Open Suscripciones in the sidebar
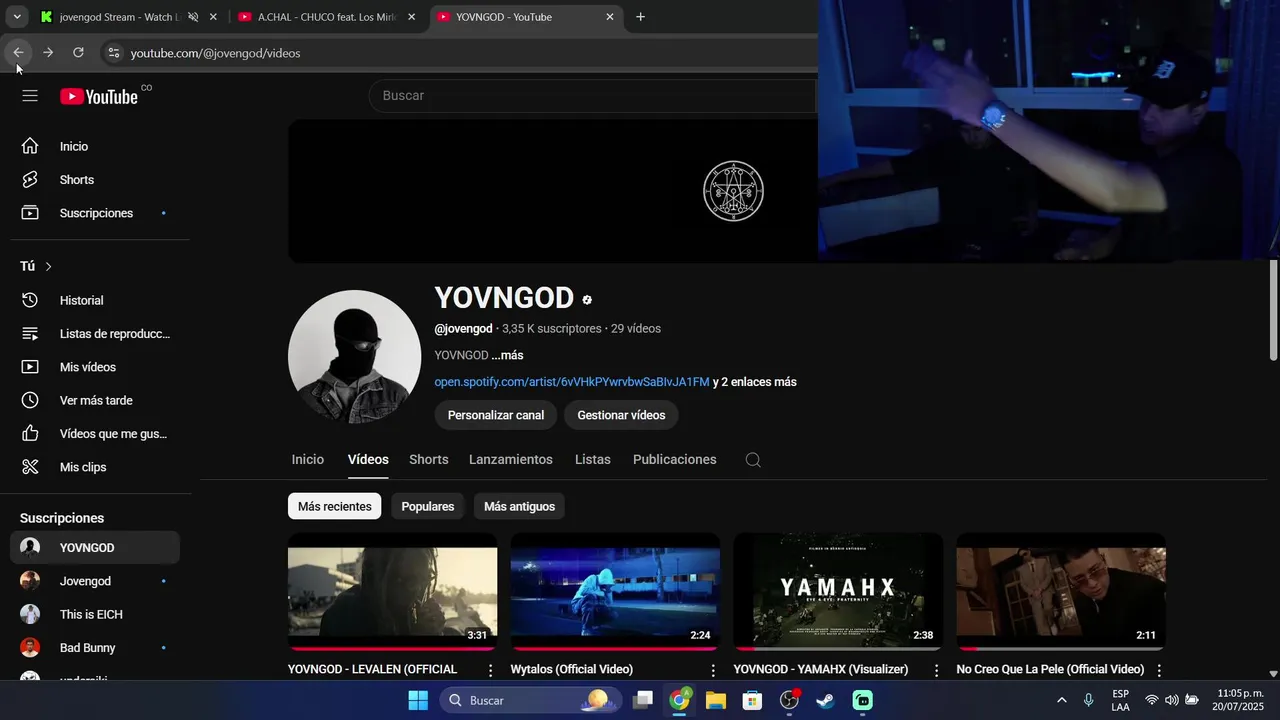 [x=95, y=213]
